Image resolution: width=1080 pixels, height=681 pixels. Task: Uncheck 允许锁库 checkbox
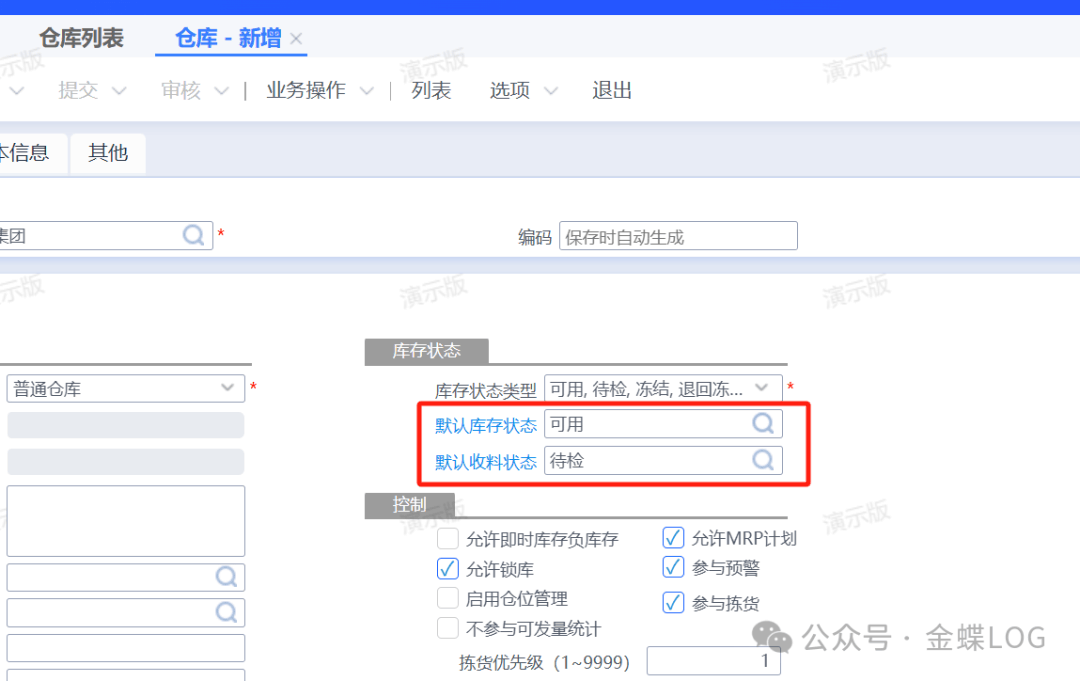point(448,569)
